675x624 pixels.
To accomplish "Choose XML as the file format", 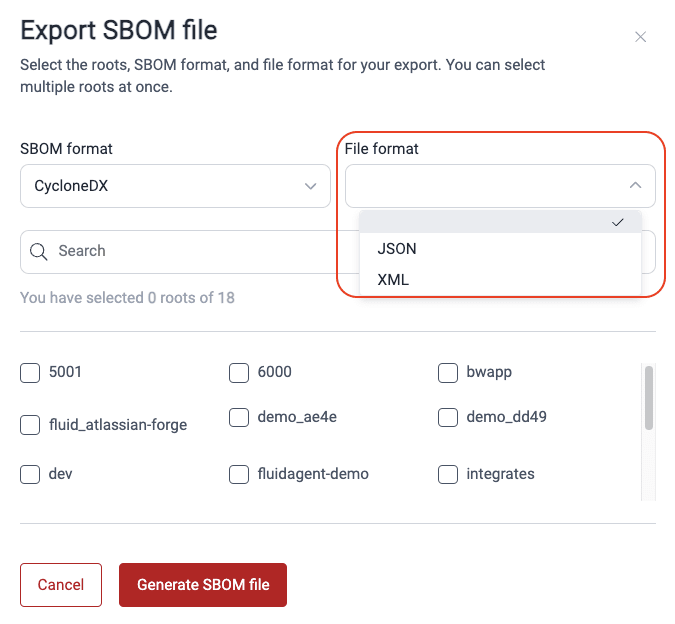I will click(500, 280).
